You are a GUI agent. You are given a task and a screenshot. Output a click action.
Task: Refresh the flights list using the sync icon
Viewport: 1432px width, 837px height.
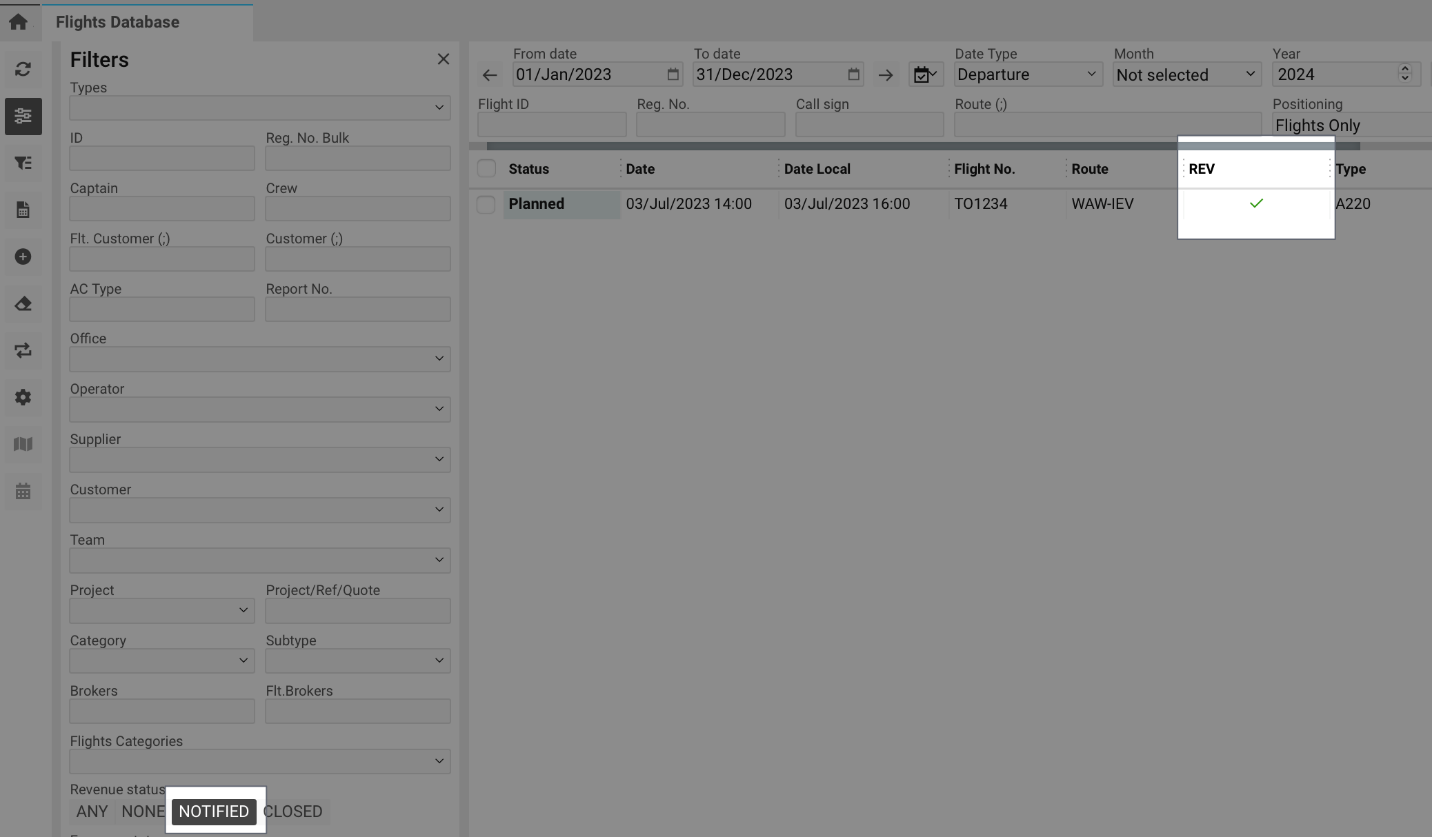[22, 69]
